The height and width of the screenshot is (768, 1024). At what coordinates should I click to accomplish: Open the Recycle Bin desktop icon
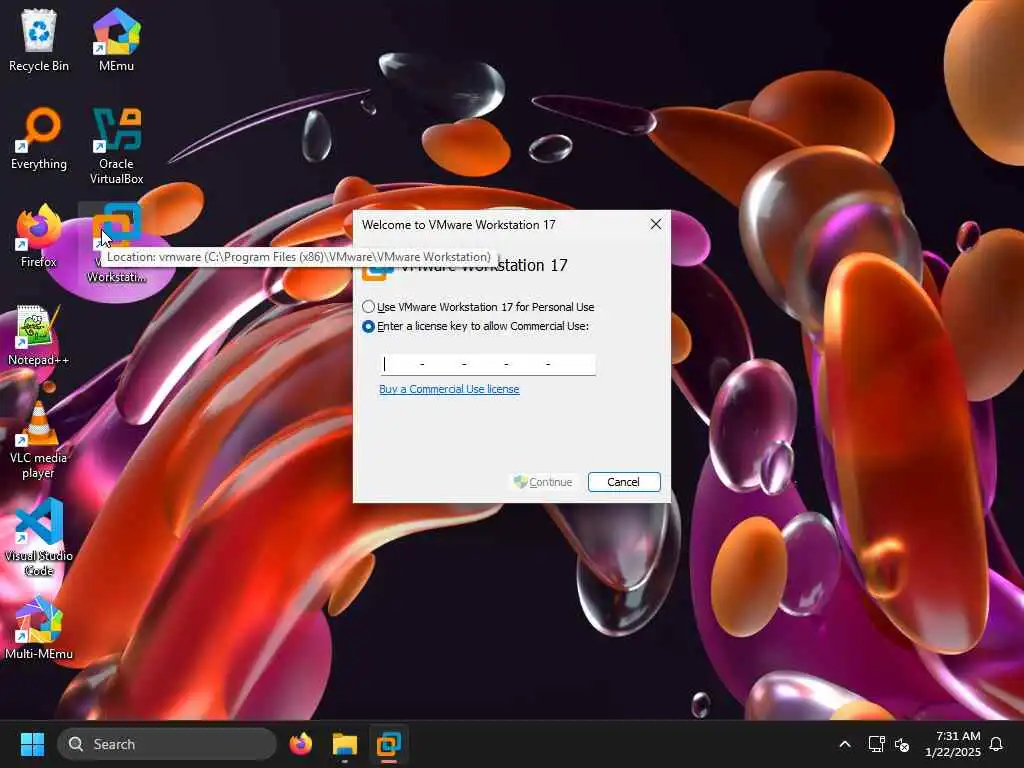39,39
